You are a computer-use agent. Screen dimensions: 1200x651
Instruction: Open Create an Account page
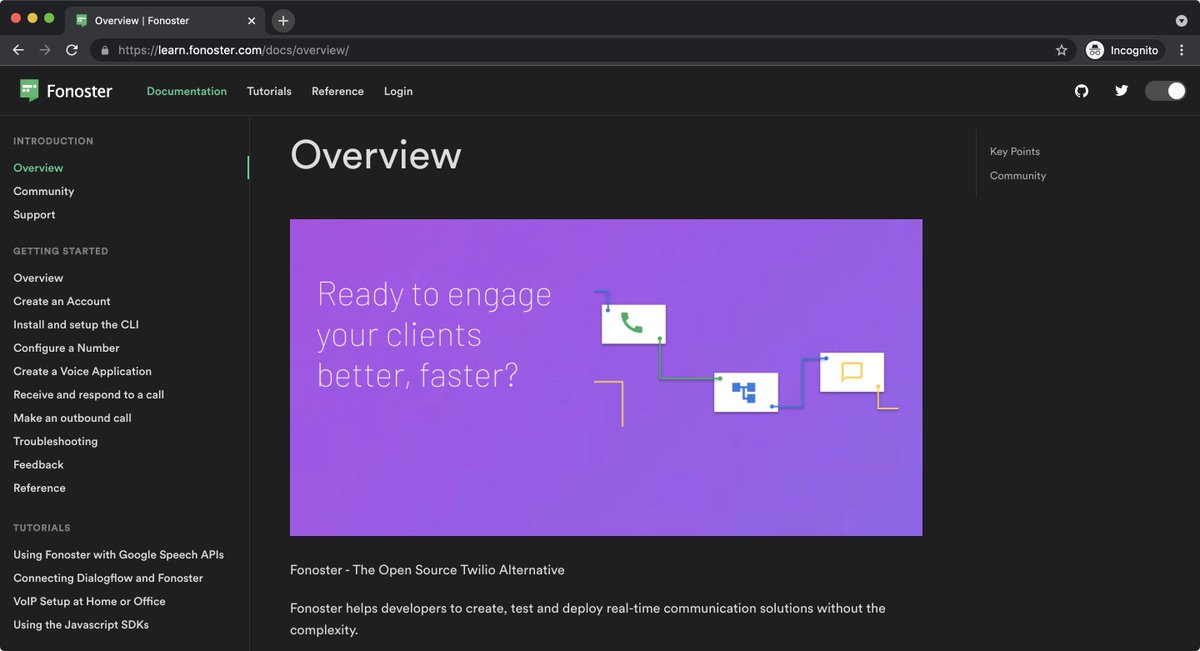coord(62,301)
